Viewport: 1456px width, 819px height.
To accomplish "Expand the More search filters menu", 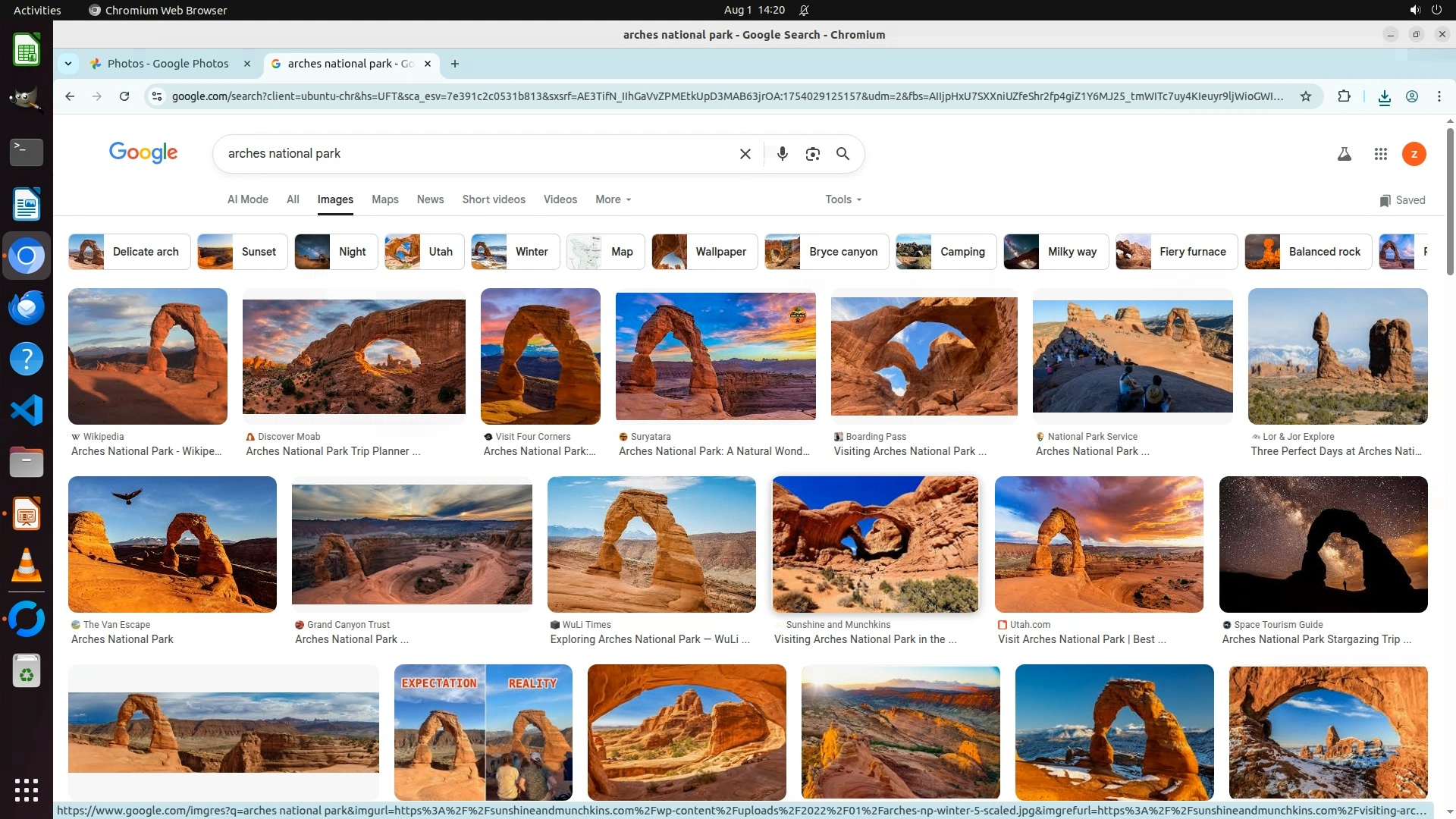I will click(613, 199).
